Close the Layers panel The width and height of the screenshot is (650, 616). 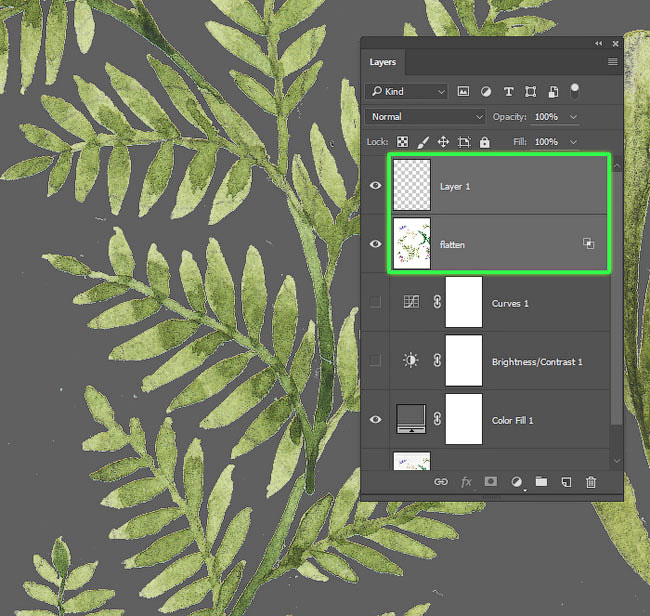[616, 44]
